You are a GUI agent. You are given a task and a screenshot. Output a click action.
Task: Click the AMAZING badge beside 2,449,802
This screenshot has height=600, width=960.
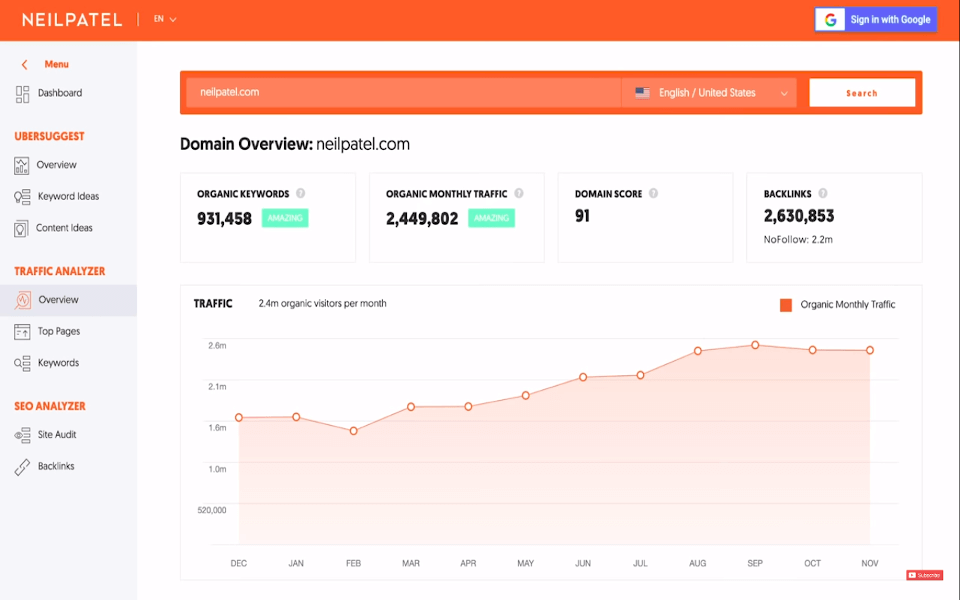tap(492, 218)
